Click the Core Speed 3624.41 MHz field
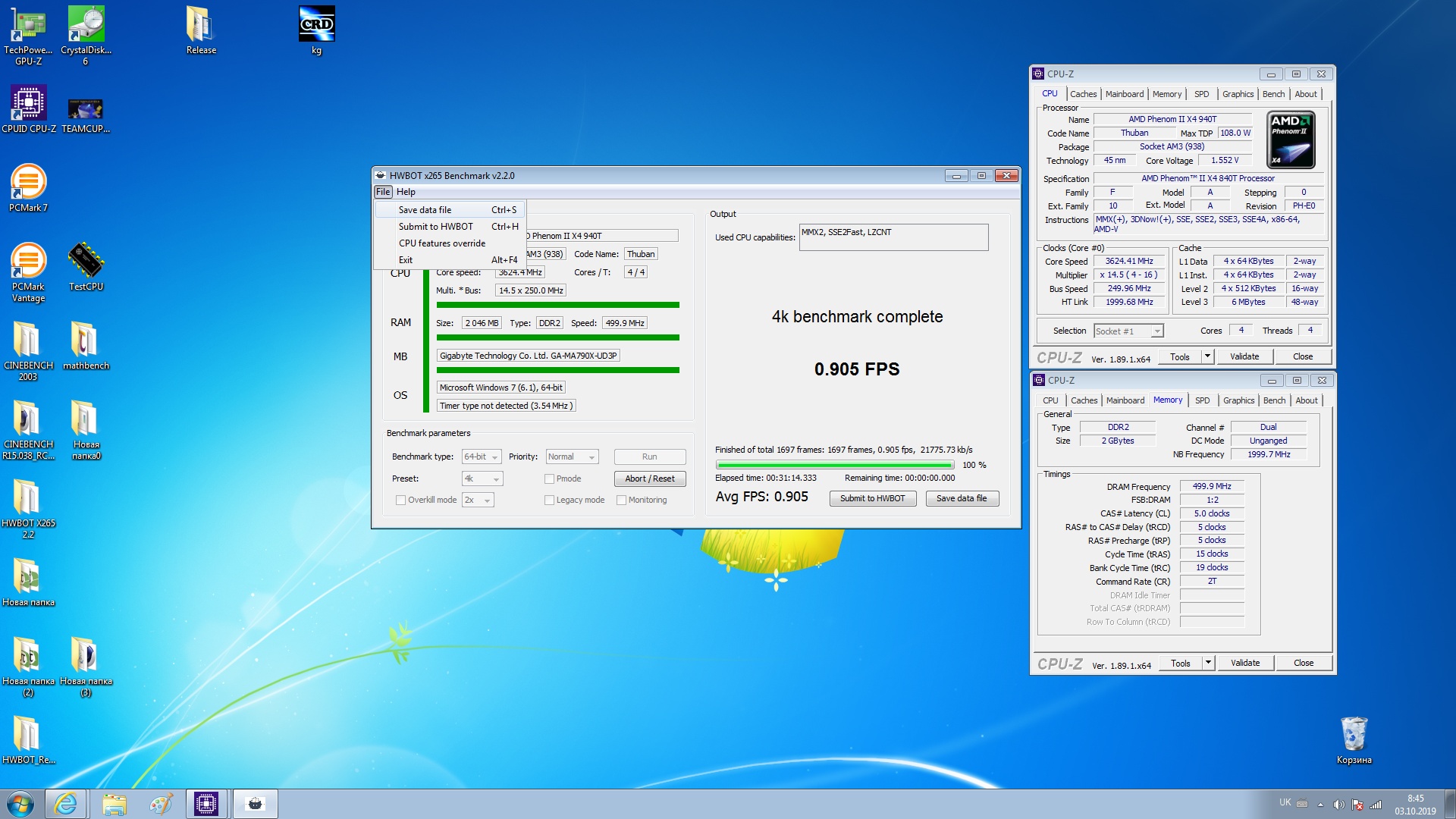 1128,262
